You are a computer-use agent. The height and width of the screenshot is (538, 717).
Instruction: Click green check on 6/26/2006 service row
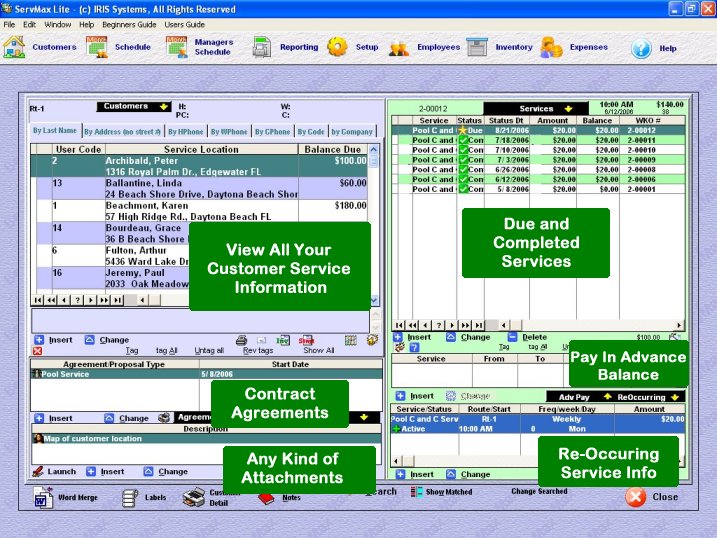pyautogui.click(x=463, y=170)
